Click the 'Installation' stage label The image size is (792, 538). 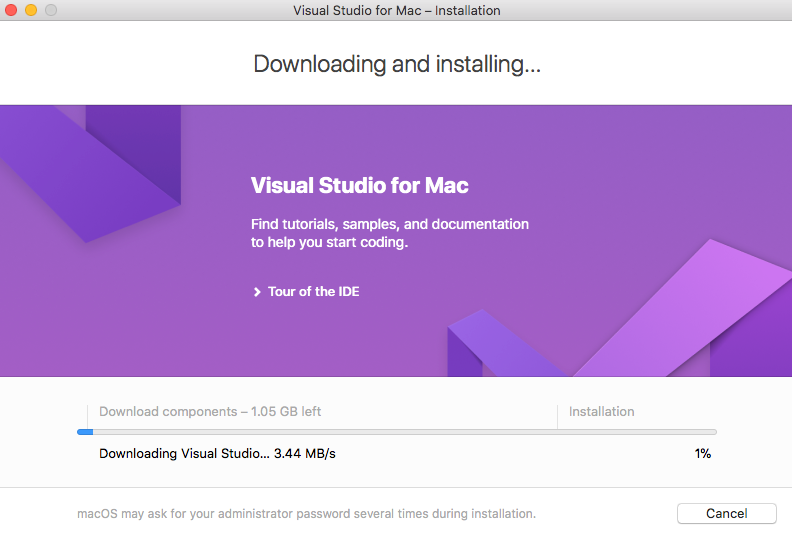(602, 411)
